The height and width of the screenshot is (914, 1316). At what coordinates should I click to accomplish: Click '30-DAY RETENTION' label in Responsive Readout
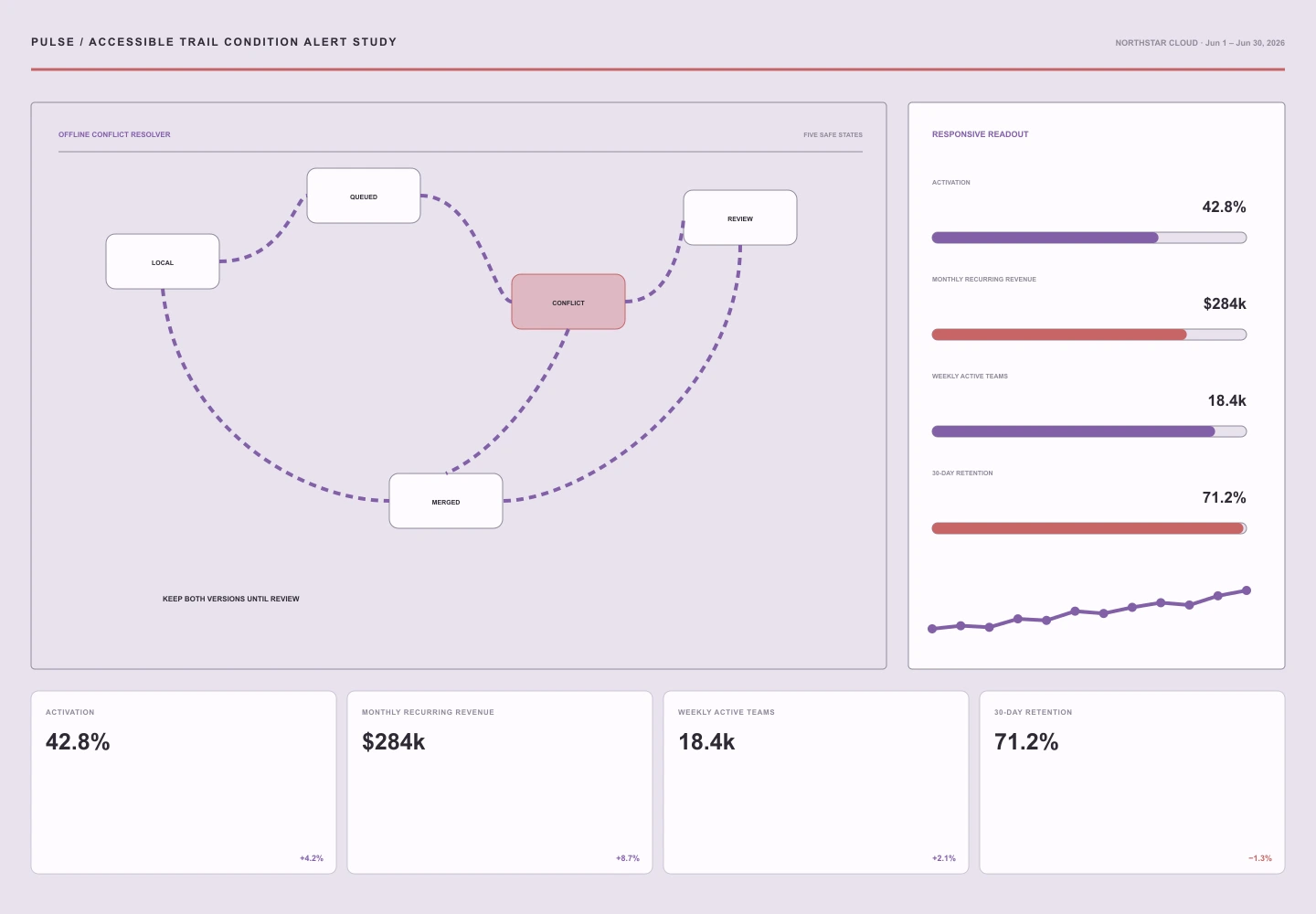(x=962, y=473)
